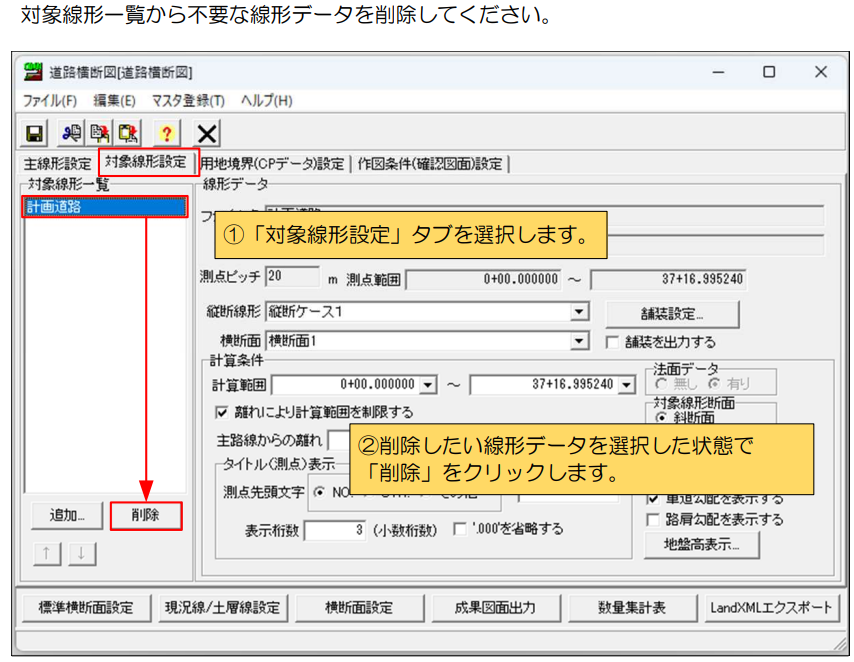This screenshot has height=662, width=854.
Task: Minimize the 道路横断図 window
Action: (718, 72)
